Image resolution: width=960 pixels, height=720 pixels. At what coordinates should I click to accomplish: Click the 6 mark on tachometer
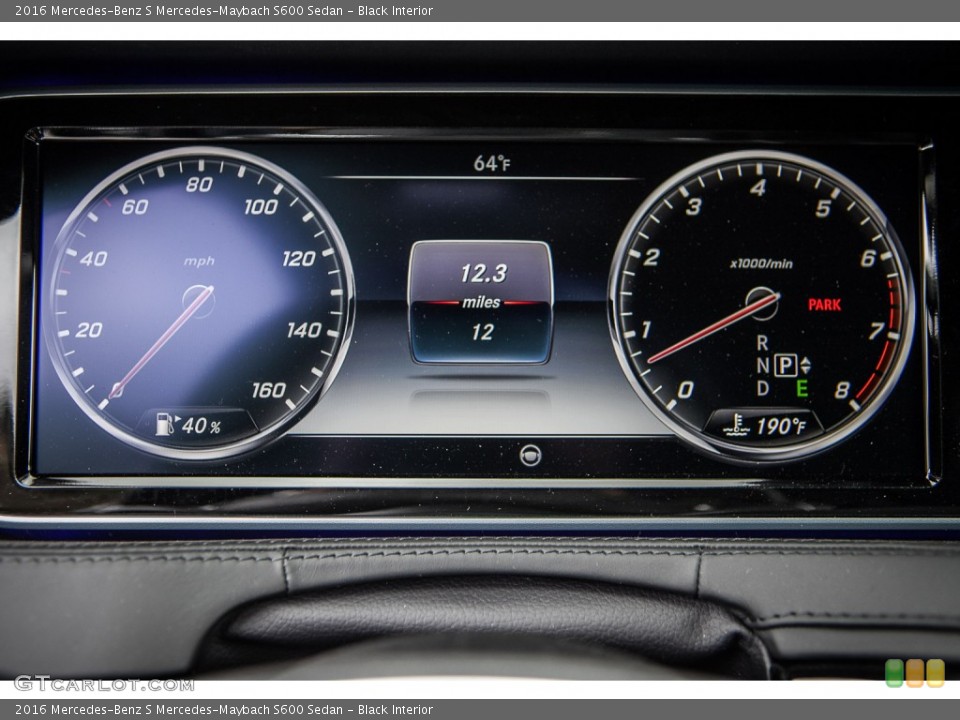coord(868,258)
